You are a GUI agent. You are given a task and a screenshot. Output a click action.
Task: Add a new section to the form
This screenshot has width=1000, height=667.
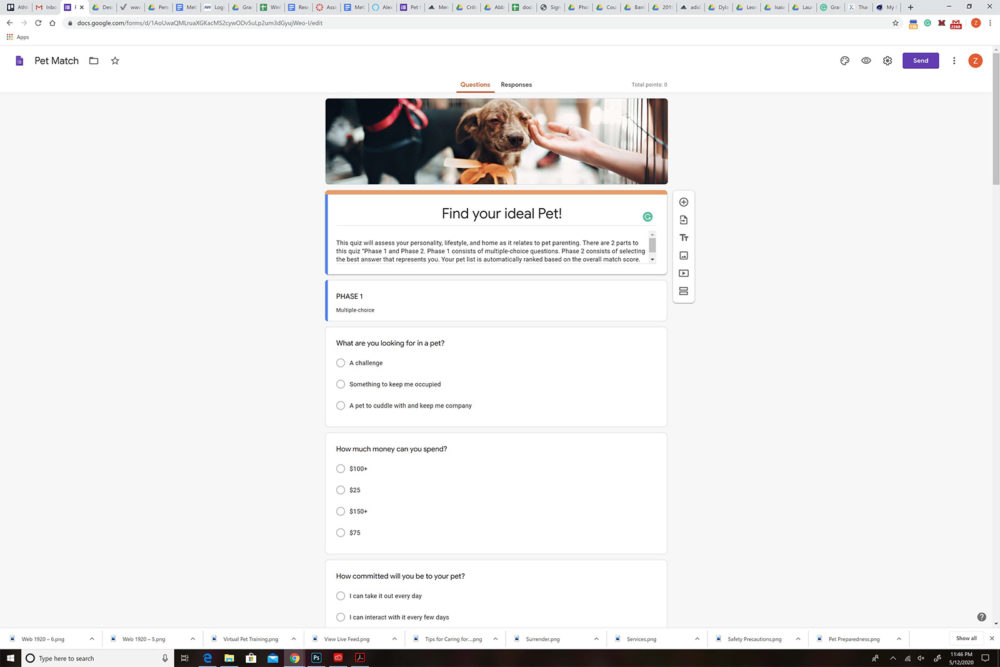click(684, 291)
